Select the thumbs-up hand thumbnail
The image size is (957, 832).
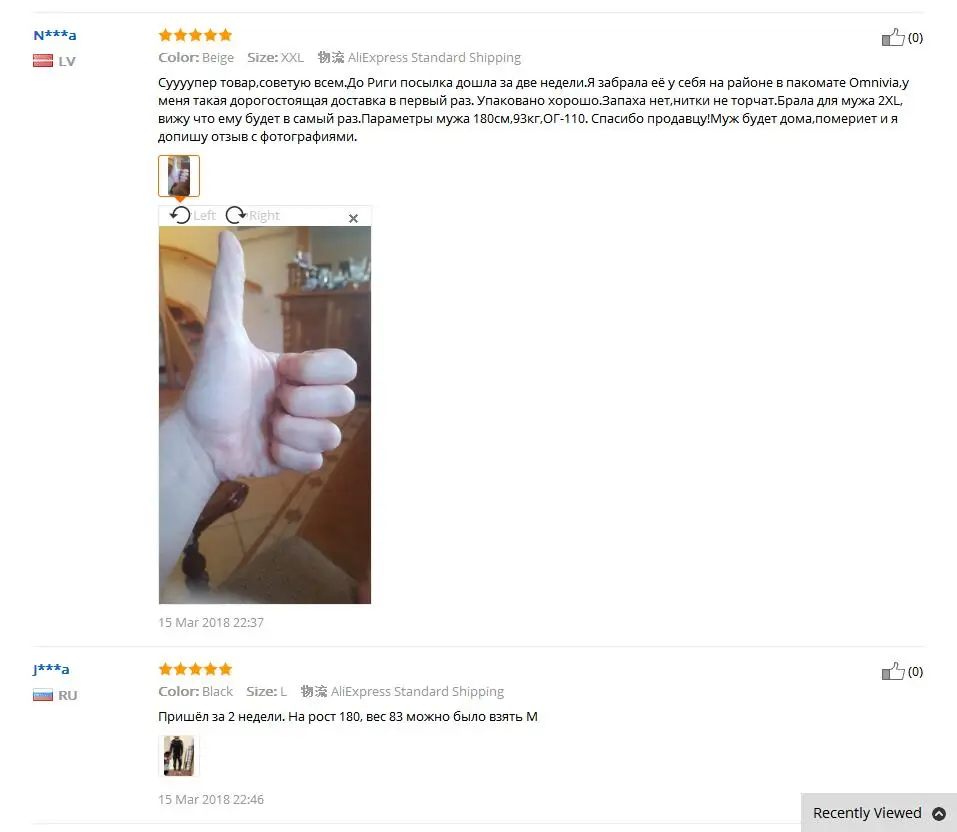[x=179, y=176]
